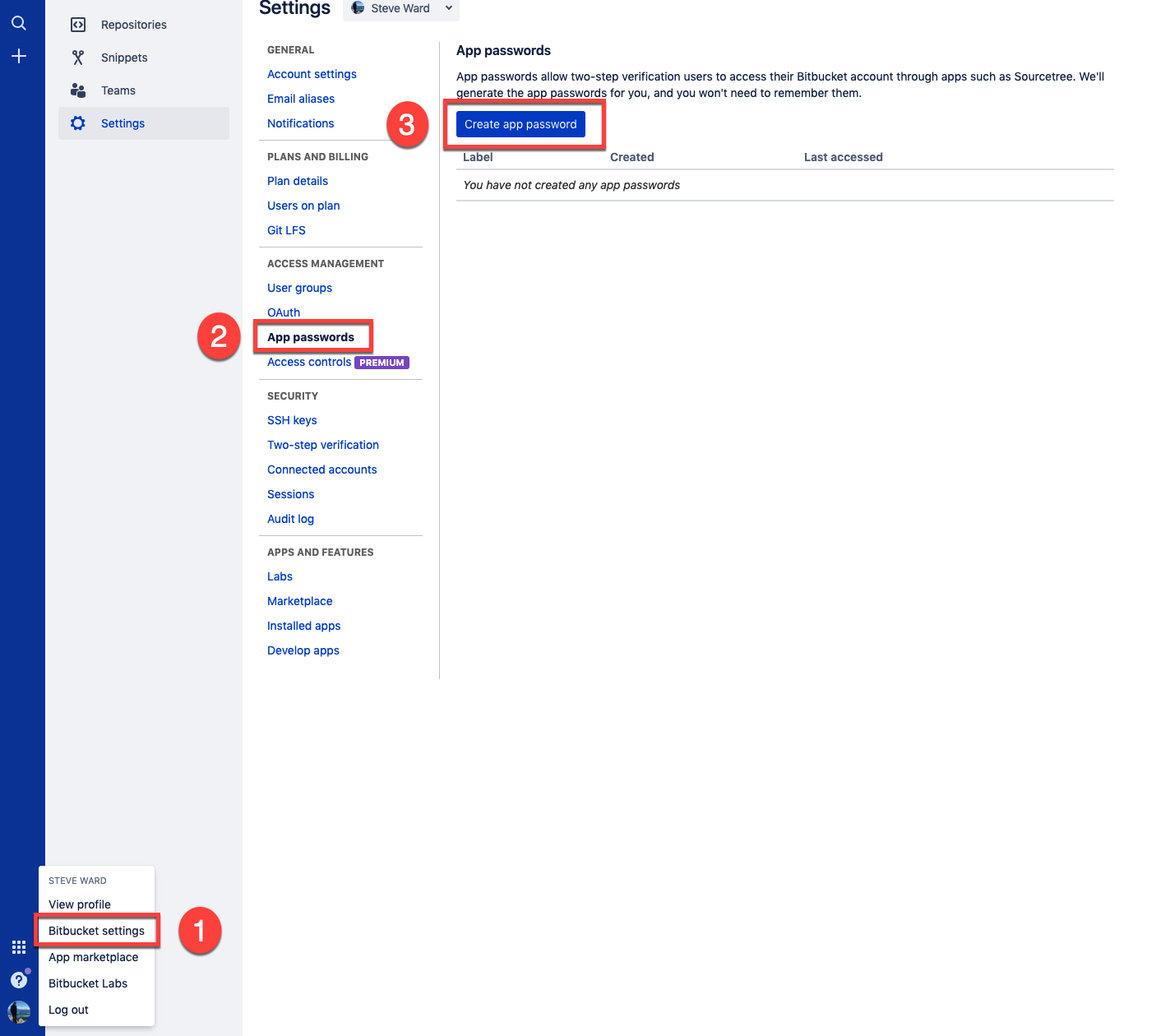Screen dimensions: 1170x1036
Task: Choose Bitbucket settings from user menu
Action: pyautogui.click(x=96, y=931)
